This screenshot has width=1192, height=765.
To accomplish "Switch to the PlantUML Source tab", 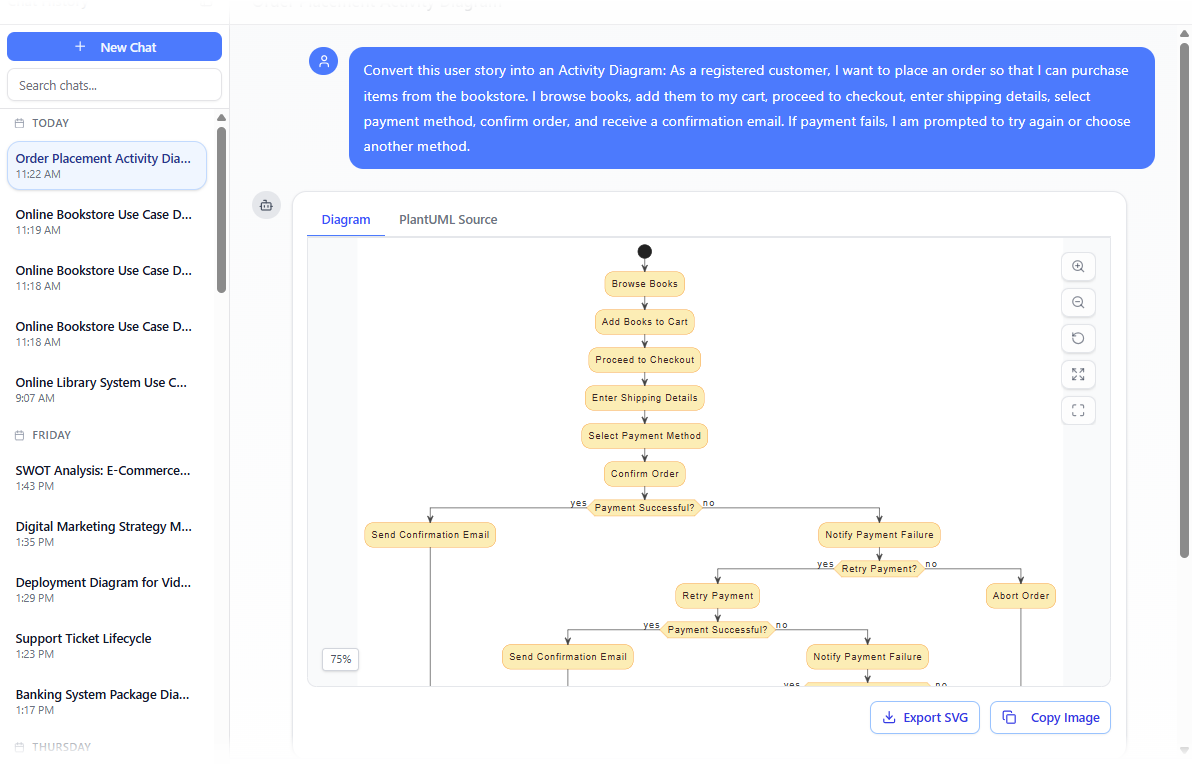I will [x=448, y=219].
